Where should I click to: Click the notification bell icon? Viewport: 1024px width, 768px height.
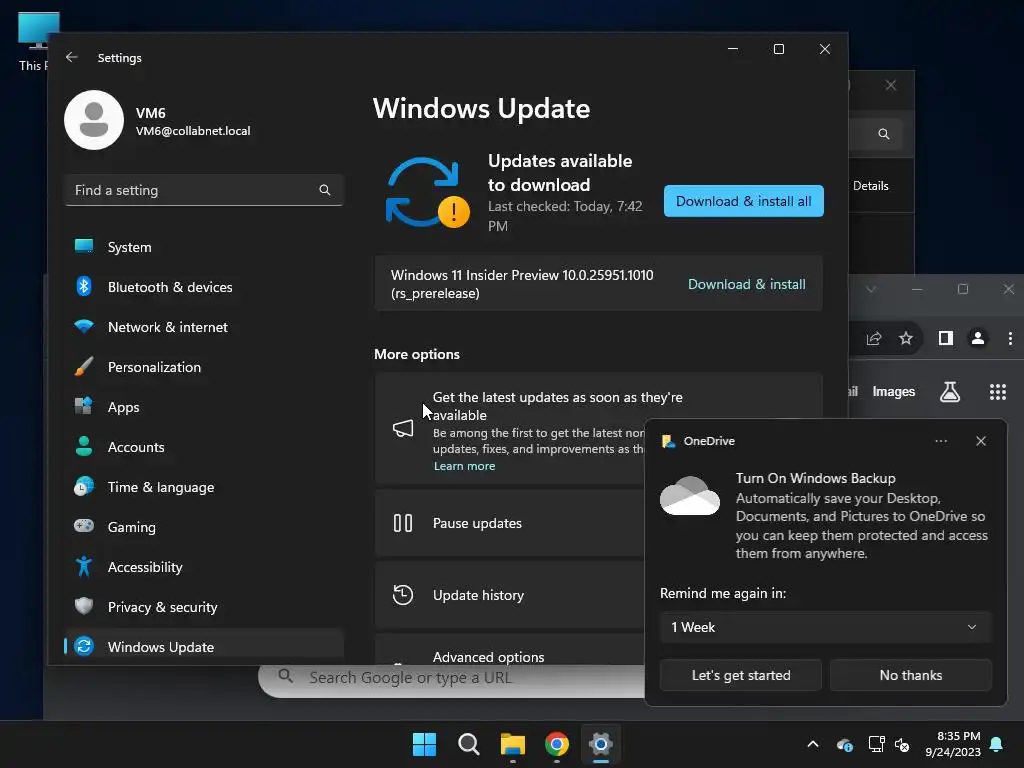point(997,744)
